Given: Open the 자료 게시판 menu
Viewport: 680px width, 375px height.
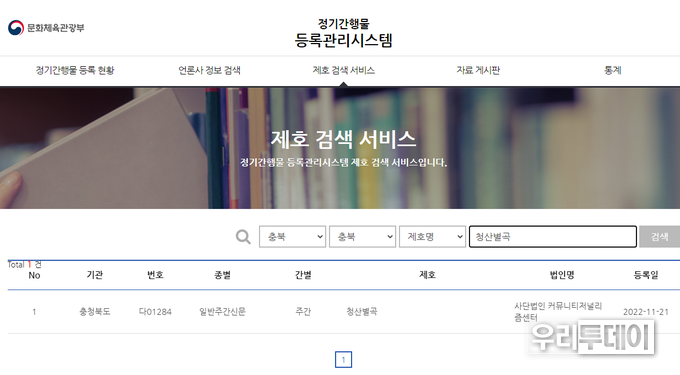Looking at the screenshot, I should pyautogui.click(x=478, y=70).
